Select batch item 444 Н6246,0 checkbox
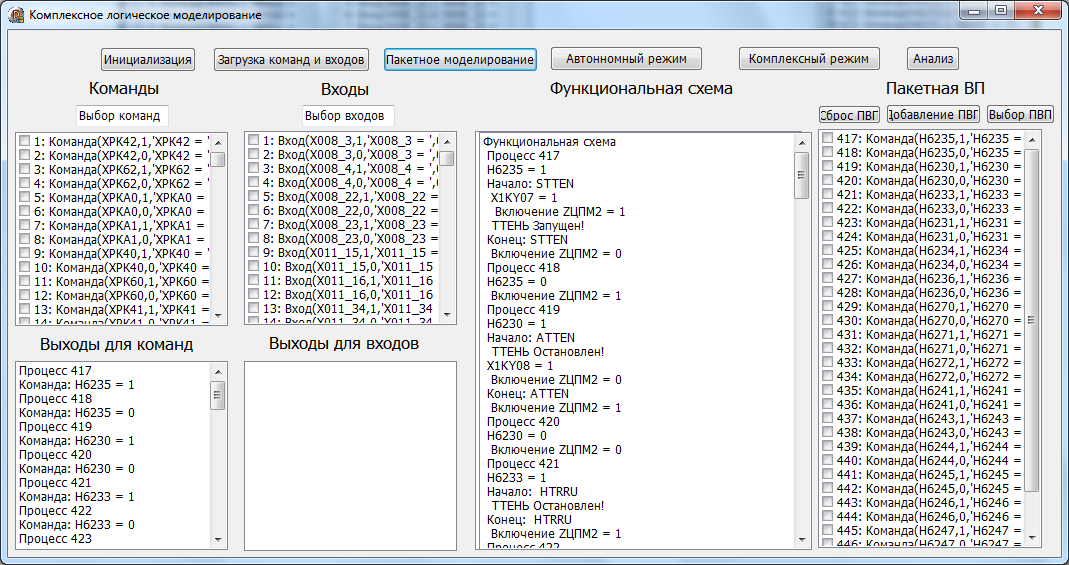This screenshot has height=565, width=1069. click(828, 517)
